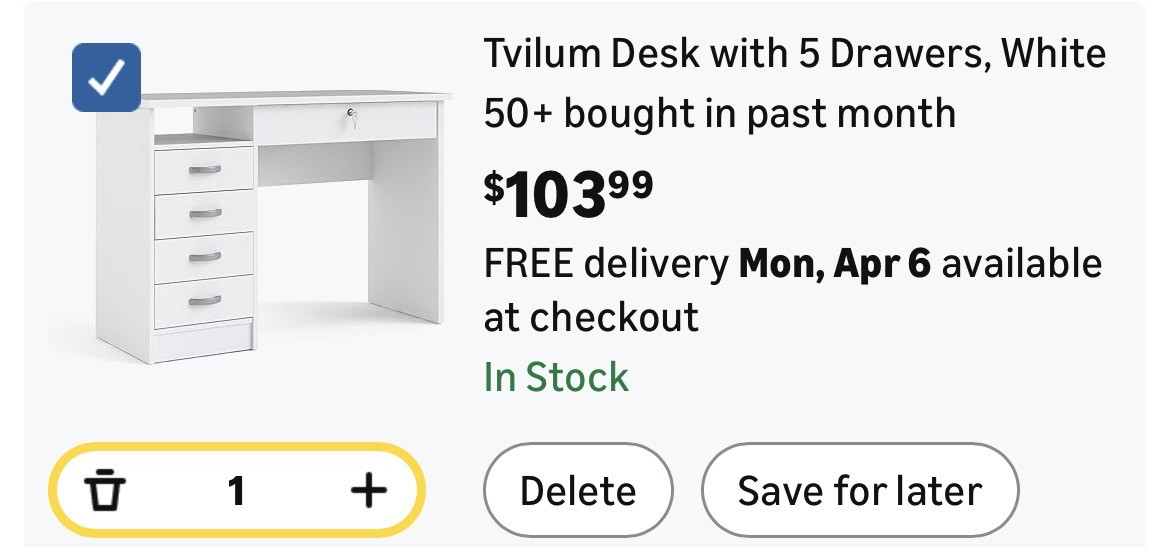Image resolution: width=1170 pixels, height=547 pixels.
Task: Click the bold Mon, Apr 6 delivery date
Action: tap(834, 264)
